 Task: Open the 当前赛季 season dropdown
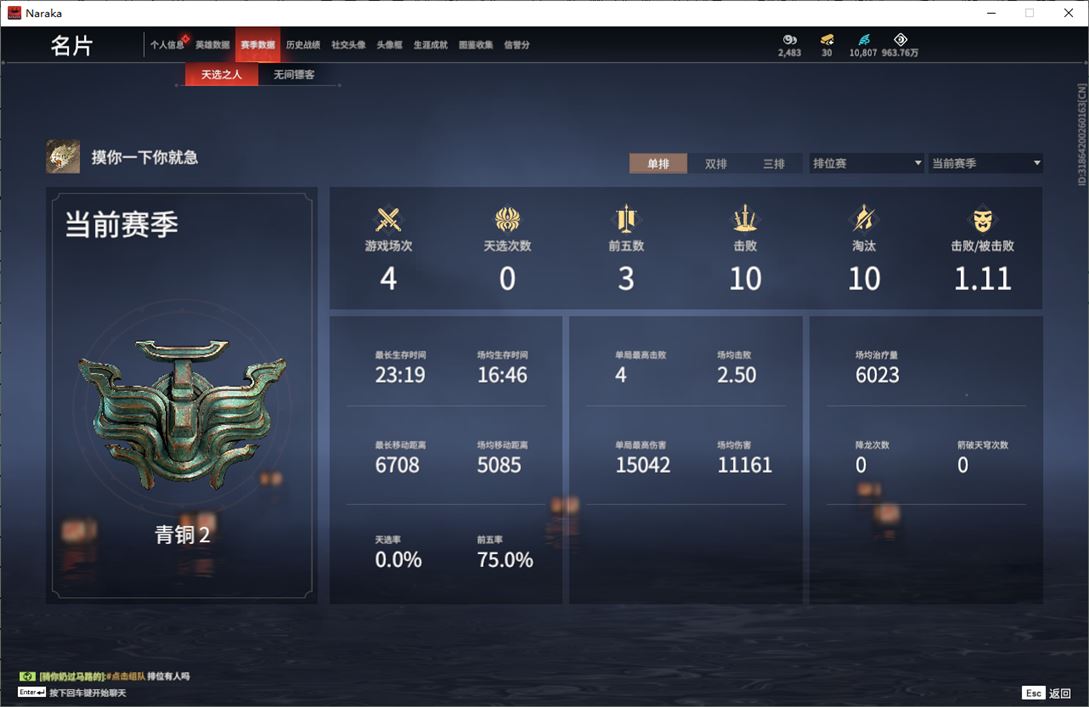(x=985, y=163)
